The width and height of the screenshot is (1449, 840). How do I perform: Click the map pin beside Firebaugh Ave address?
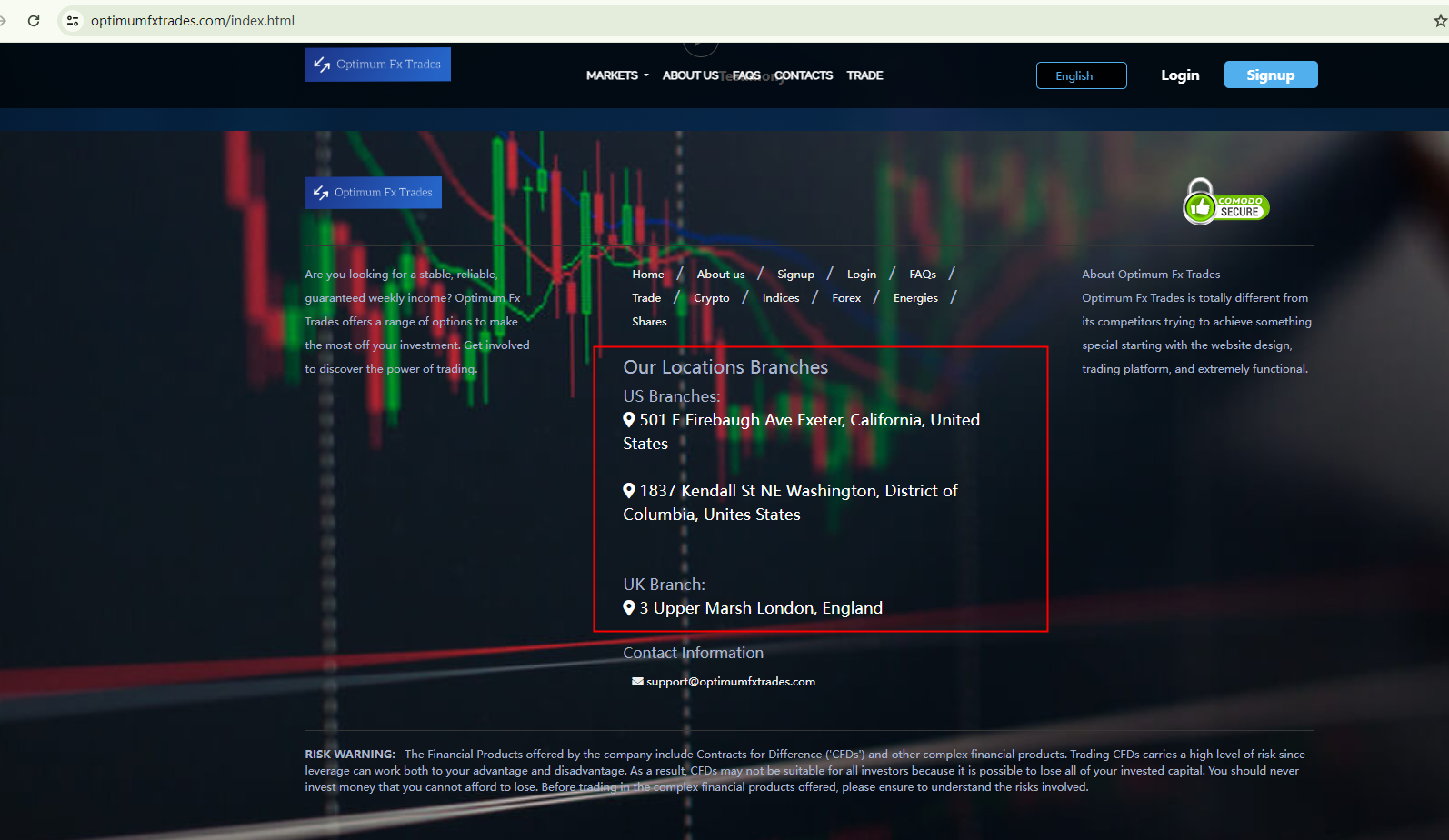[629, 419]
